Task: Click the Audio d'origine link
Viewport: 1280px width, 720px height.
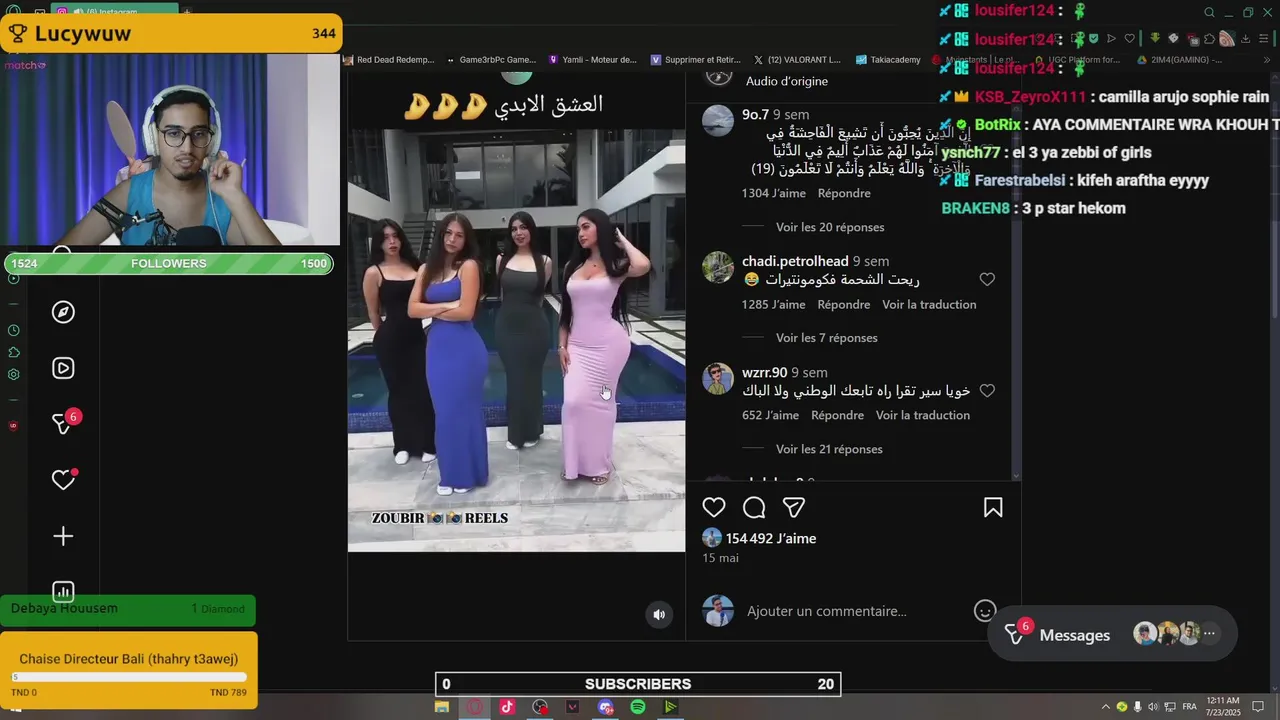Action: click(x=787, y=81)
